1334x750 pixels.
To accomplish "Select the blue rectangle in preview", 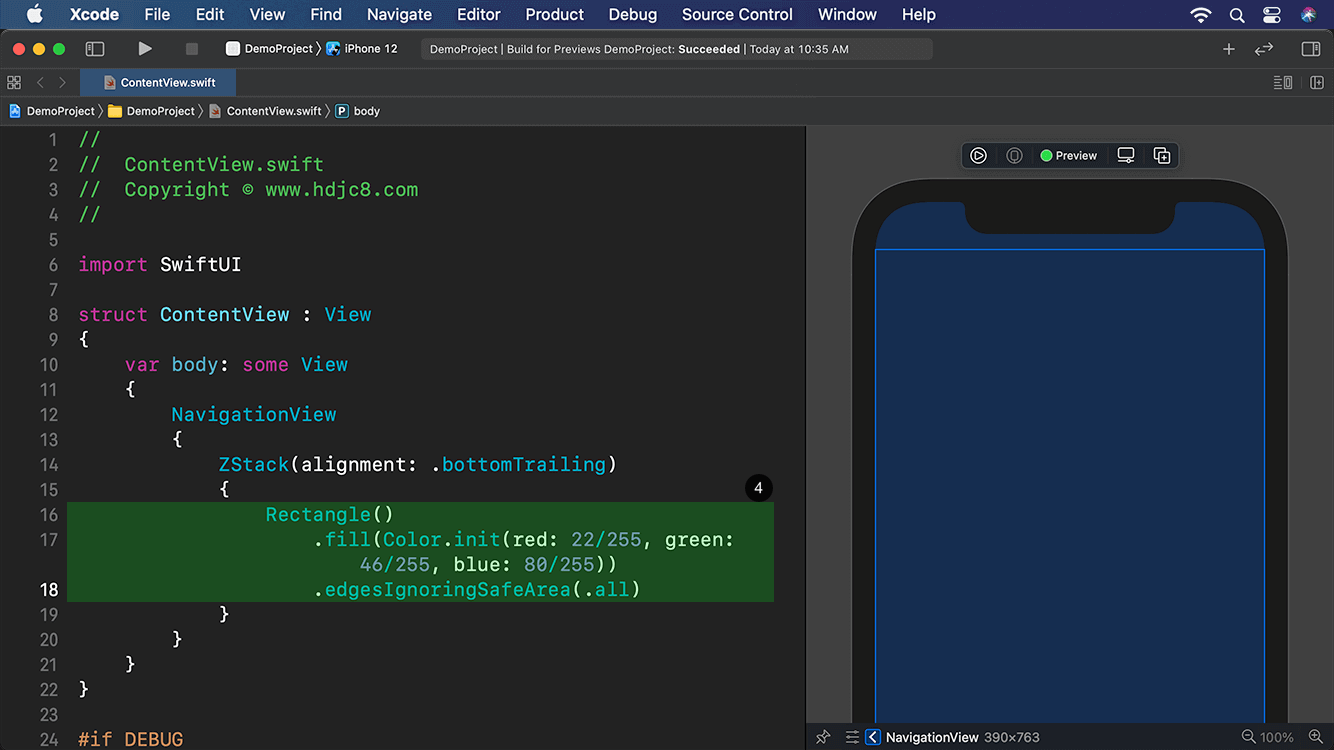I will (1069, 486).
